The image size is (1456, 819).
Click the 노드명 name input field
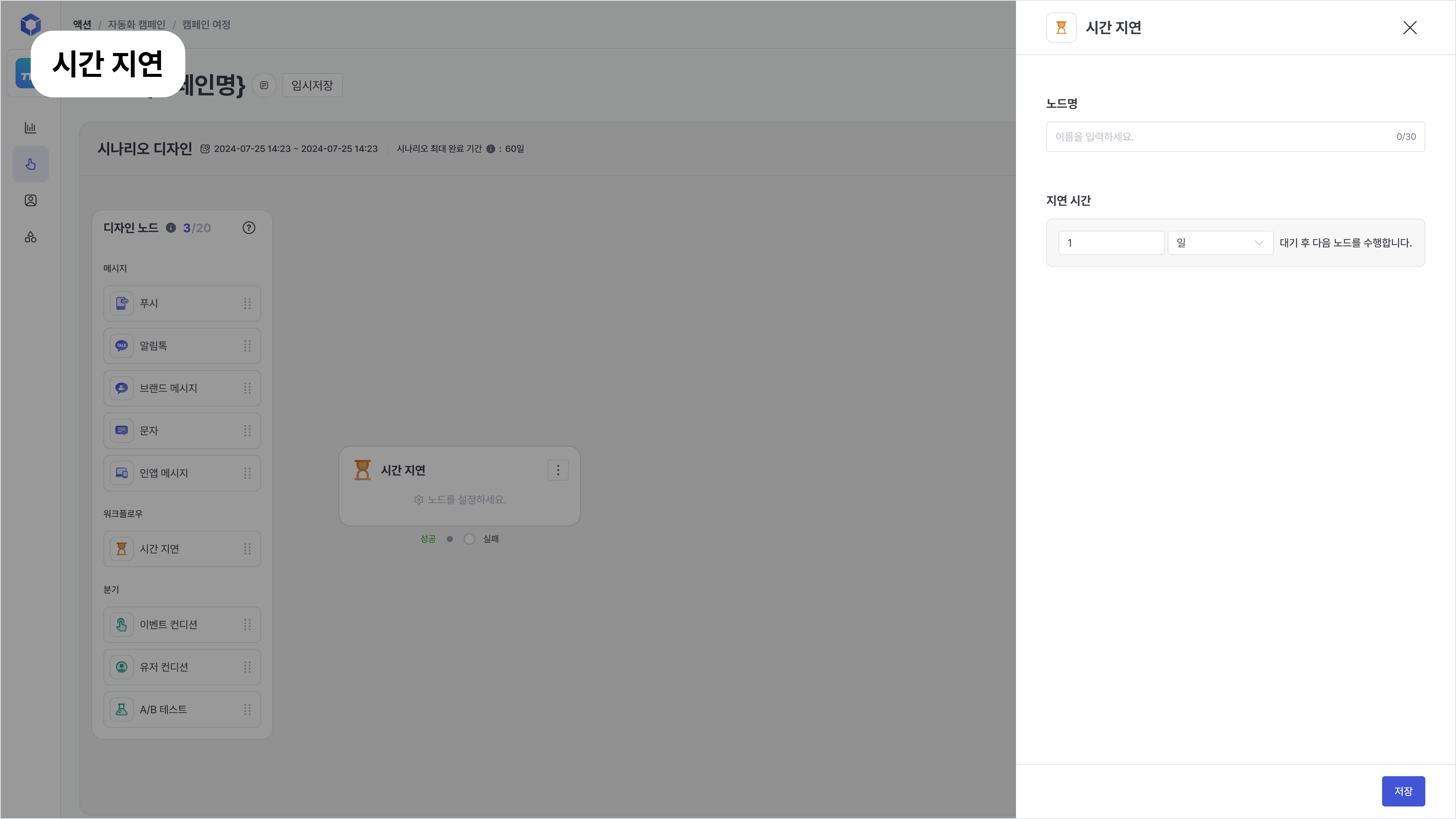point(1221,137)
